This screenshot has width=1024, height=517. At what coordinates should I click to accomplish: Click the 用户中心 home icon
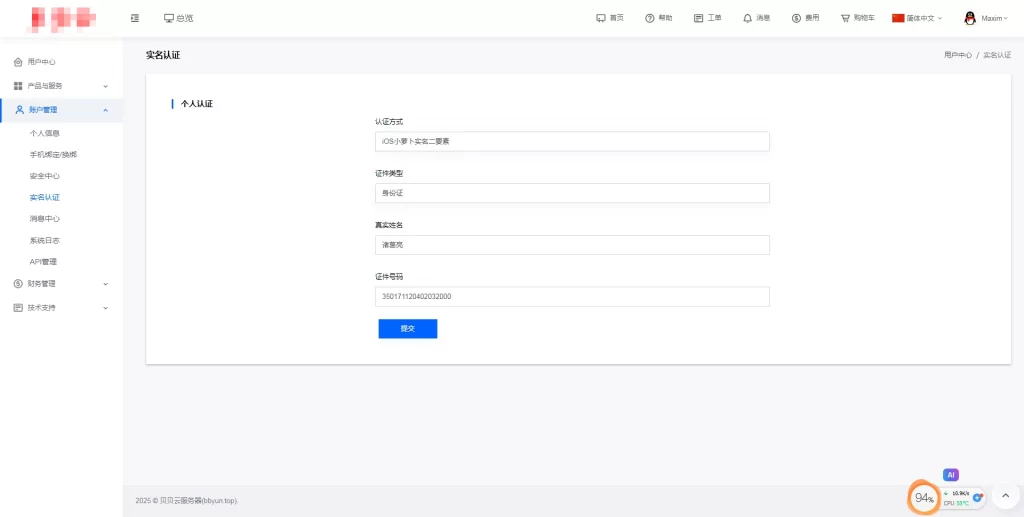coord(18,62)
